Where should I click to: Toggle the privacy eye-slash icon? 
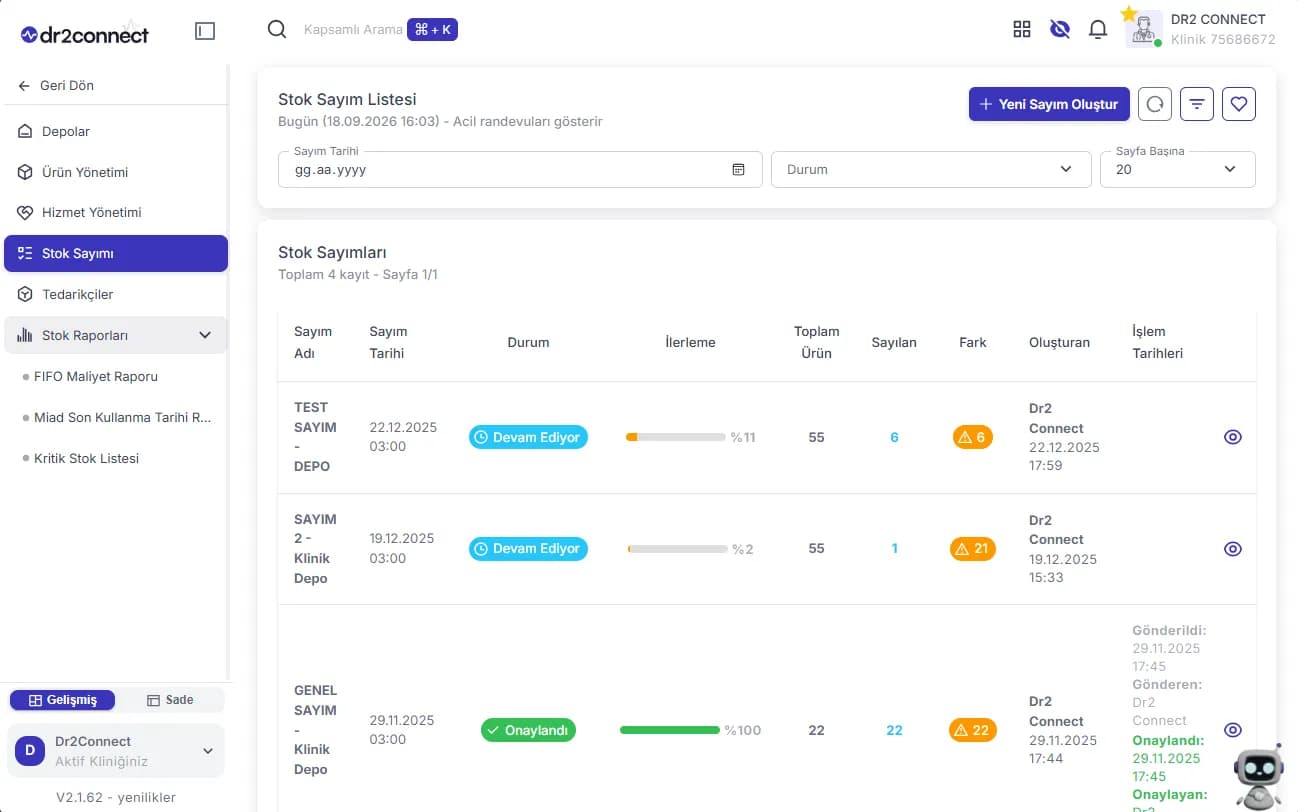tap(1060, 30)
